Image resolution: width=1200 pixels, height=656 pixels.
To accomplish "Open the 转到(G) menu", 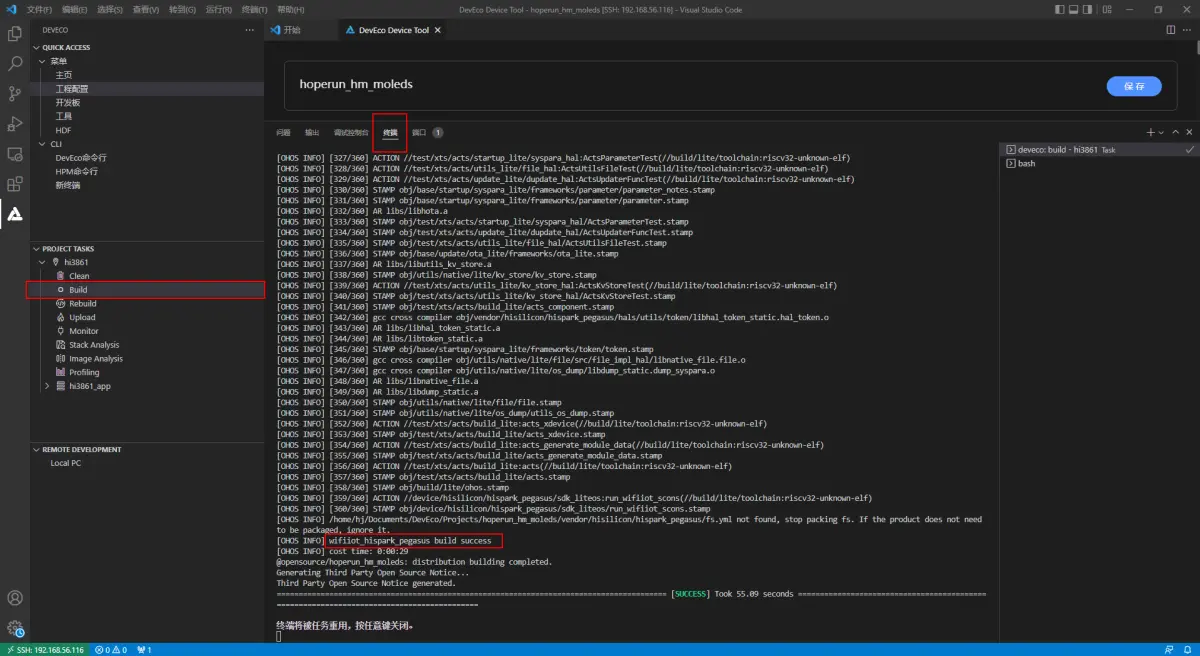I will pos(182,9).
